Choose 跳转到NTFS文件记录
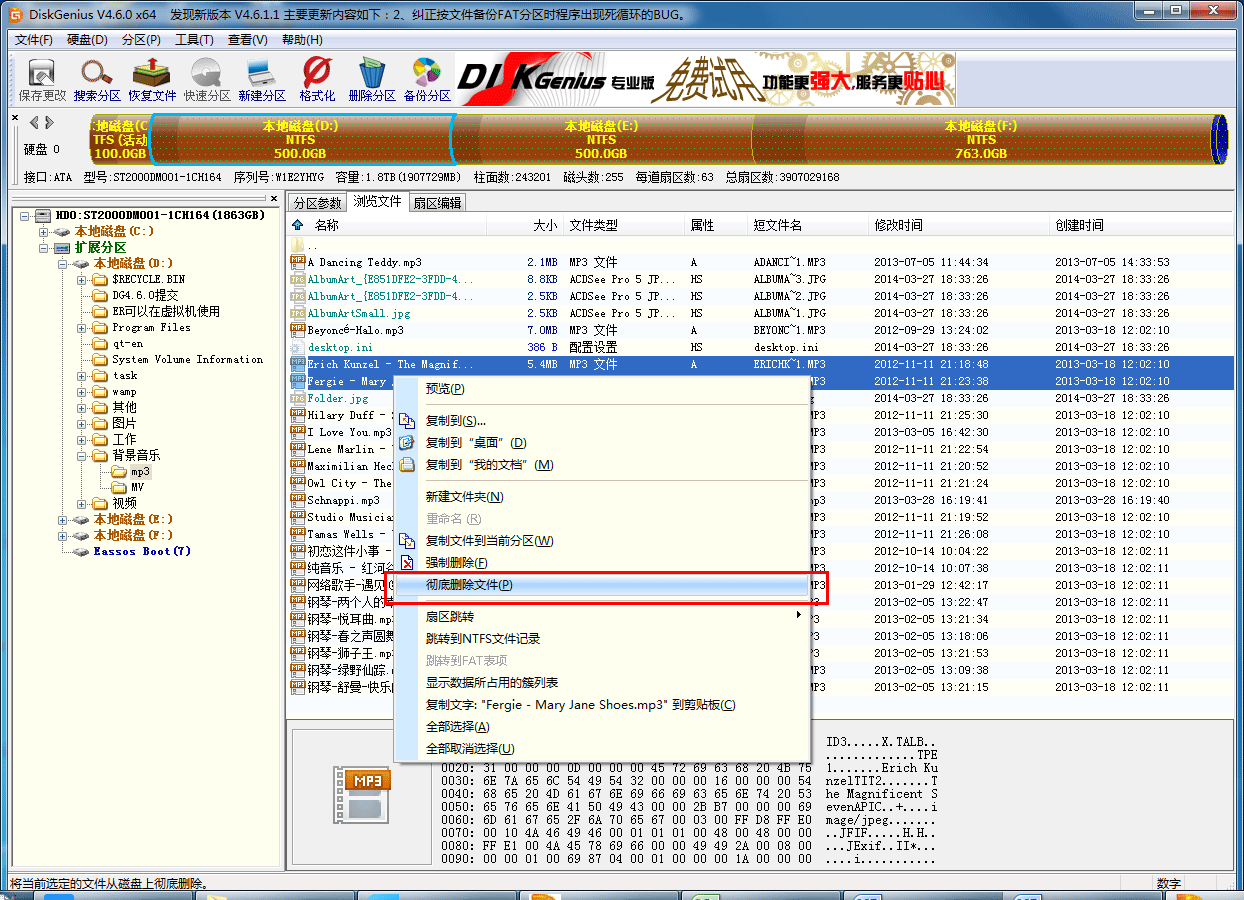 tap(600, 638)
